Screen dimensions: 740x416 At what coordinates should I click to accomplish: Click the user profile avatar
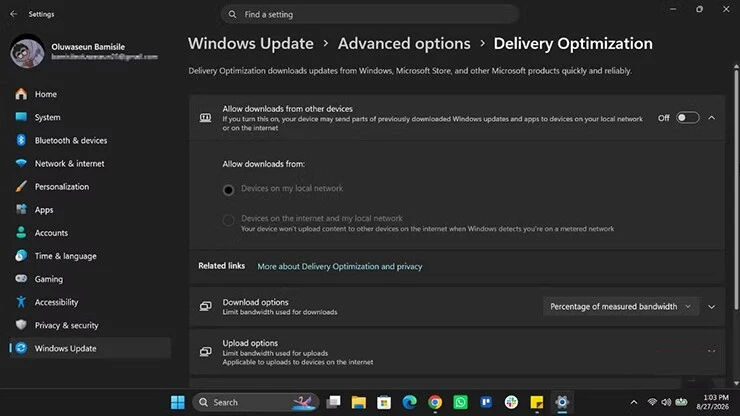tap(27, 51)
